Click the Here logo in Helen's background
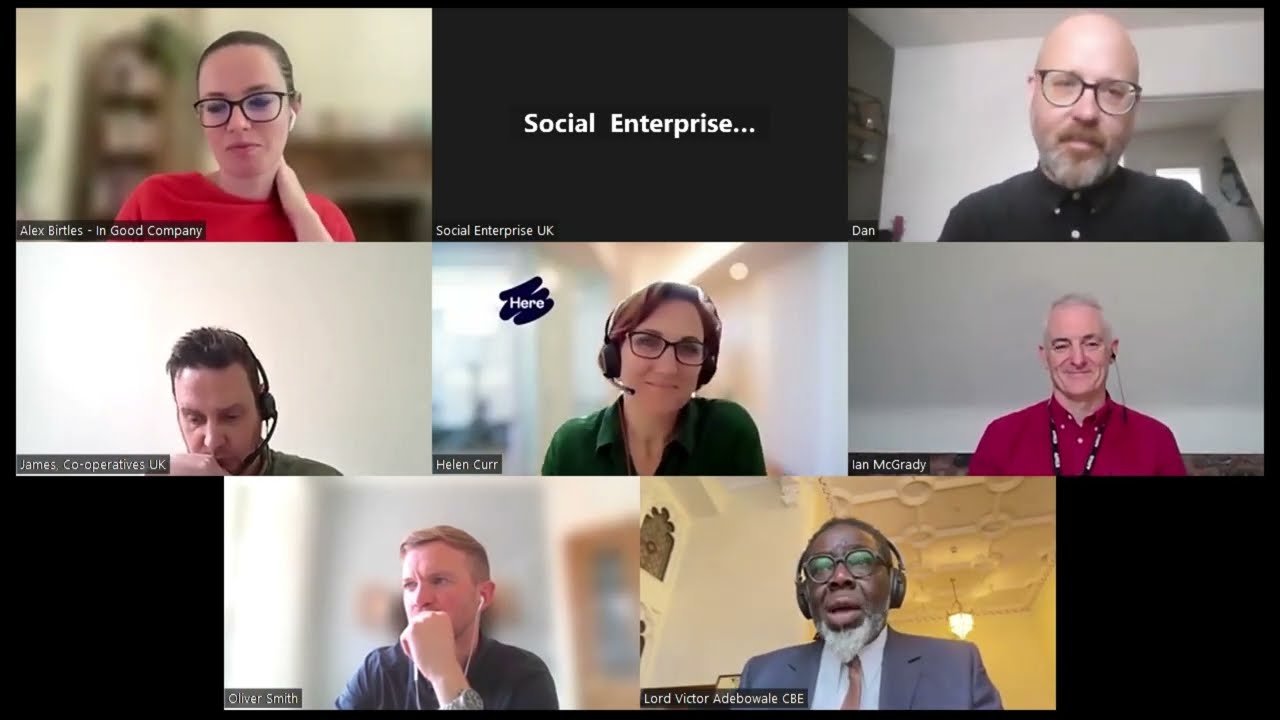The image size is (1280, 720). pos(526,301)
